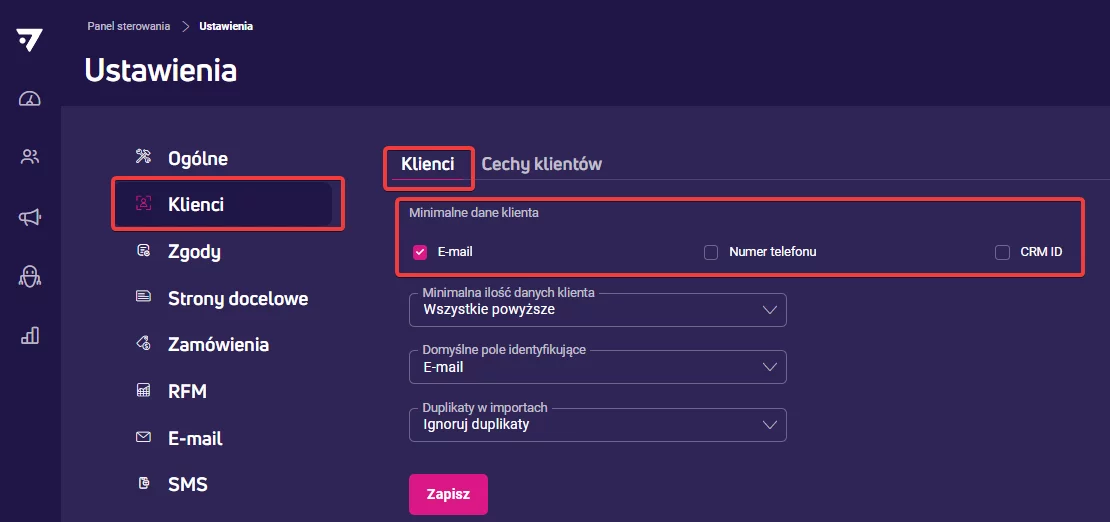Click the envelope icon beside E-mail settings
Screen dimensions: 1110x522
[143, 438]
